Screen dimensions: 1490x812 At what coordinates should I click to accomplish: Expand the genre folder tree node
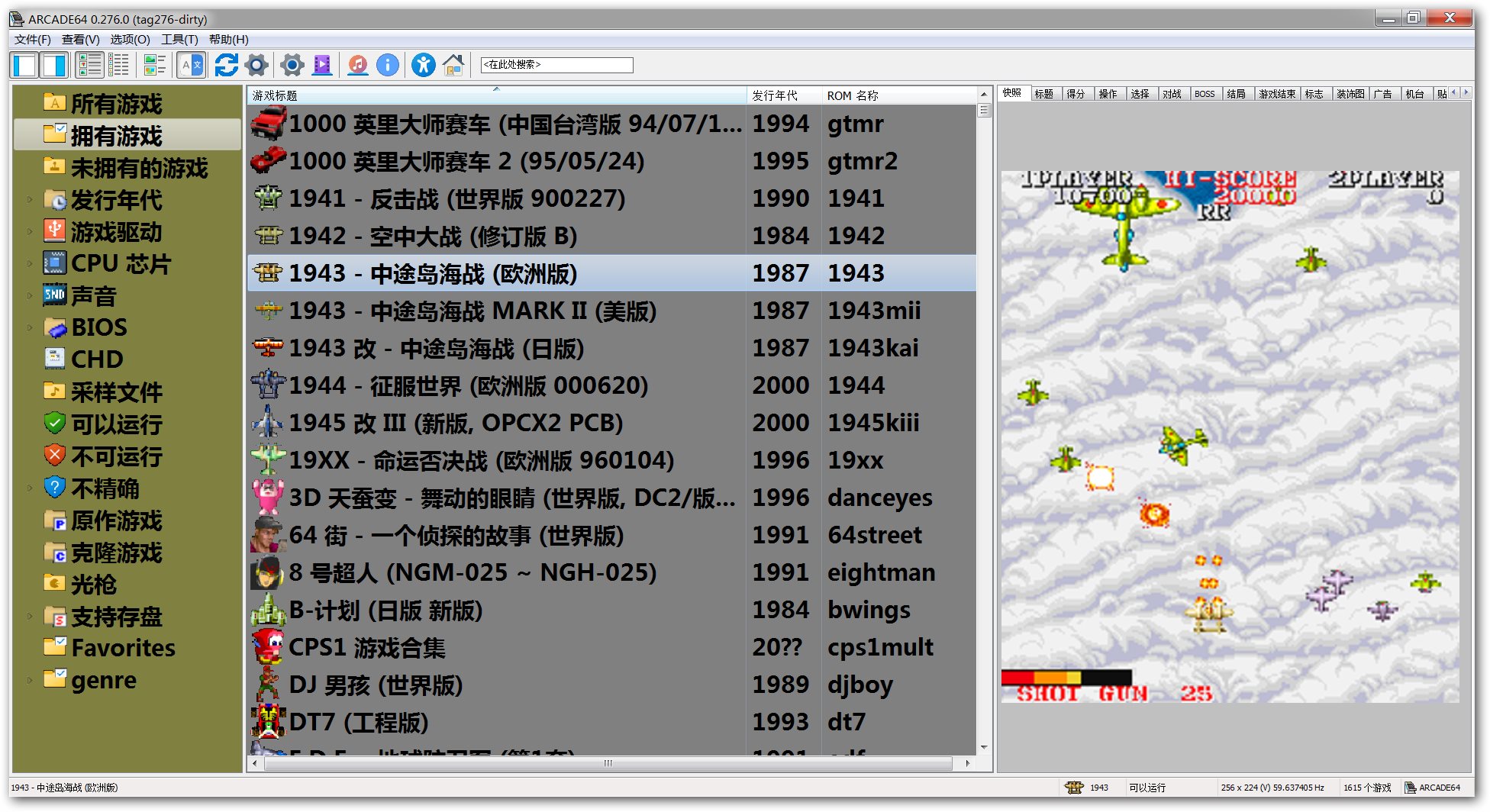coord(30,680)
